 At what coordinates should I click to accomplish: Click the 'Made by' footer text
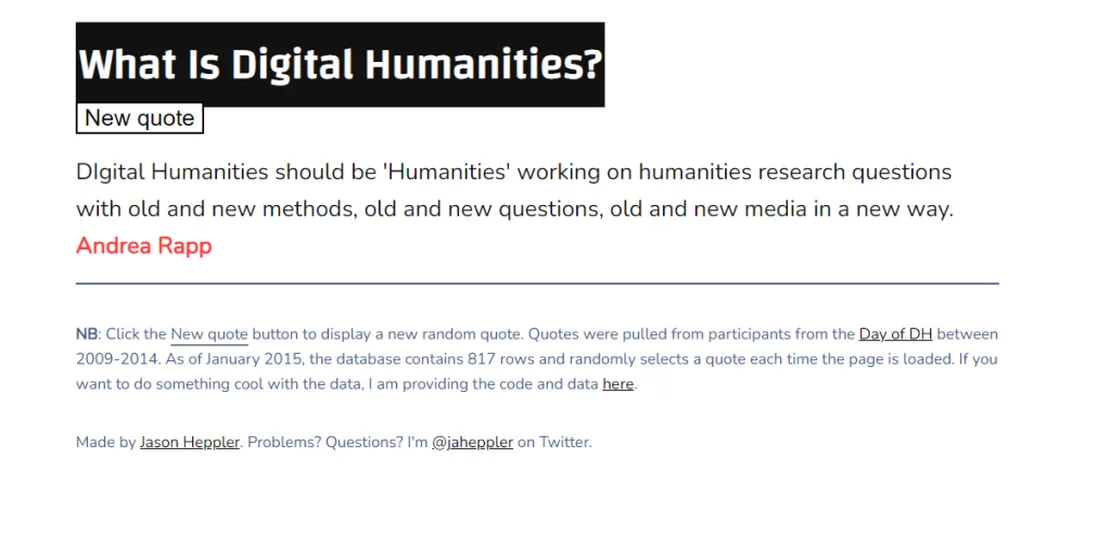coord(106,442)
